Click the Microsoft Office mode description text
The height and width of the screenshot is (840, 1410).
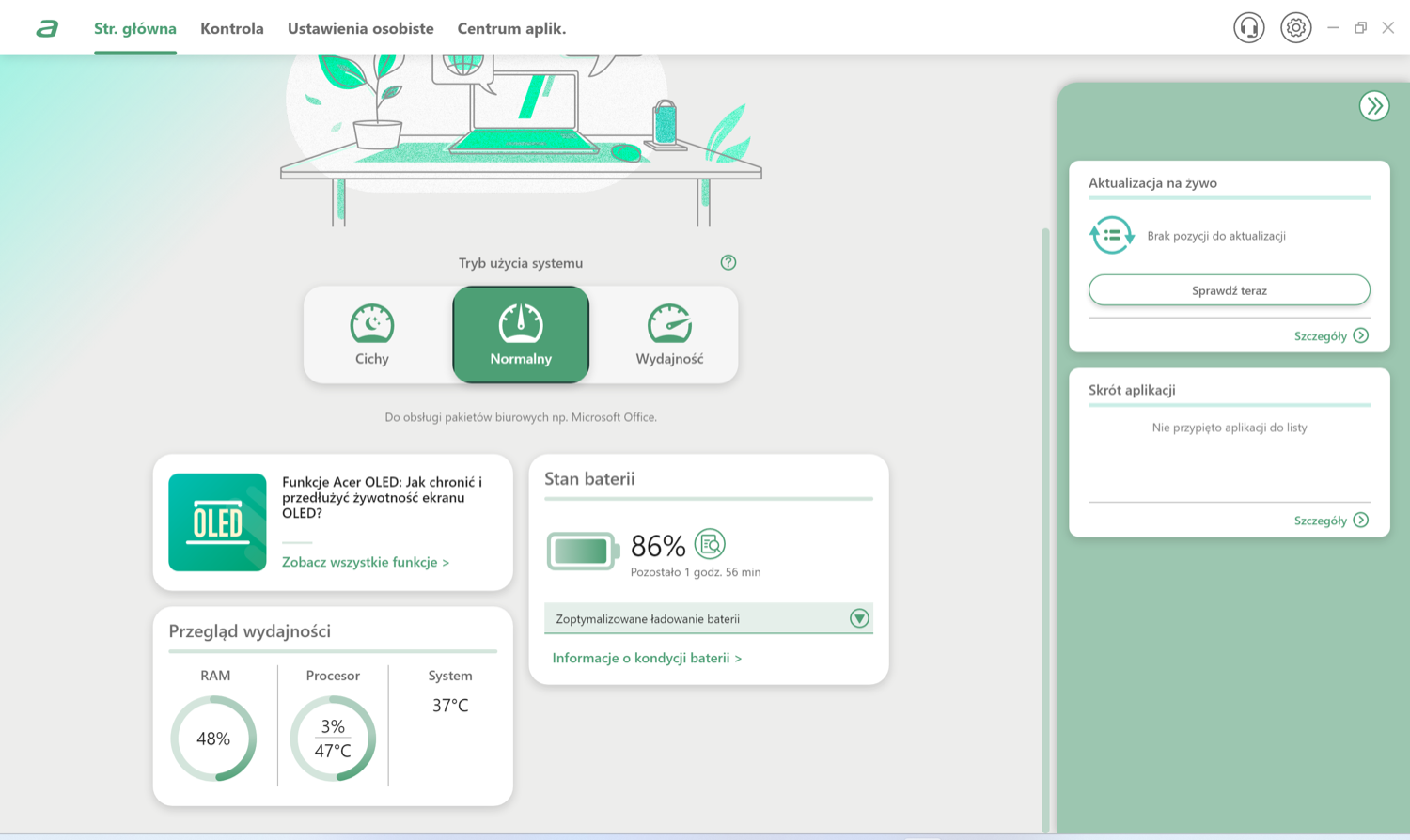click(521, 417)
